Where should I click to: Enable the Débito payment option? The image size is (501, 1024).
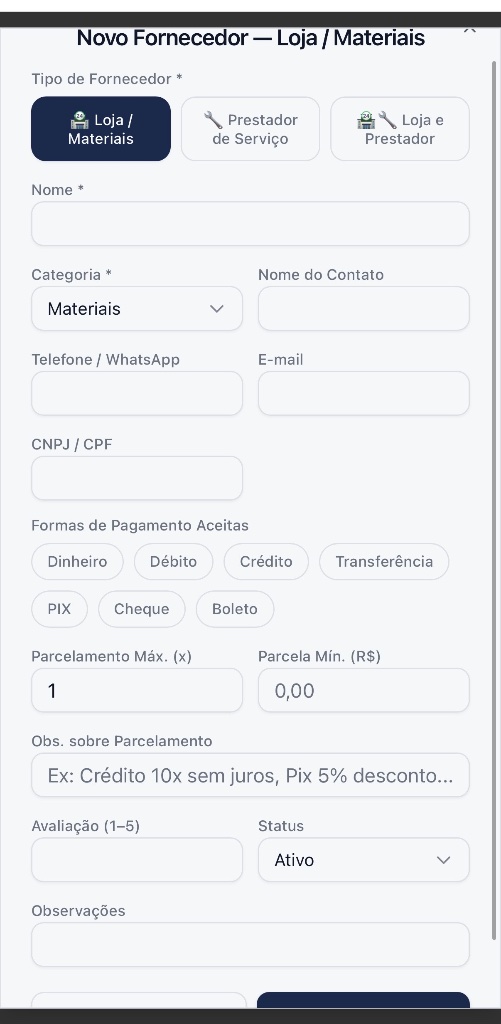174,562
